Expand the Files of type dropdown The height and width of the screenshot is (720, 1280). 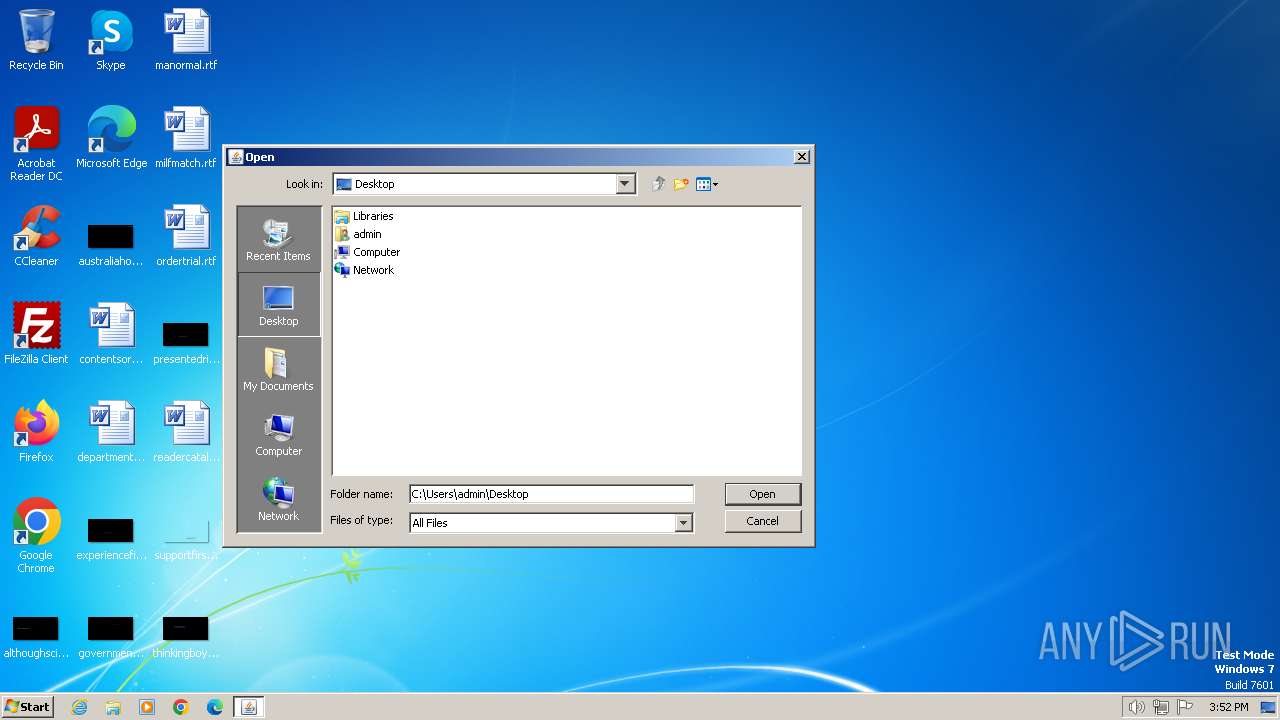[x=683, y=523]
